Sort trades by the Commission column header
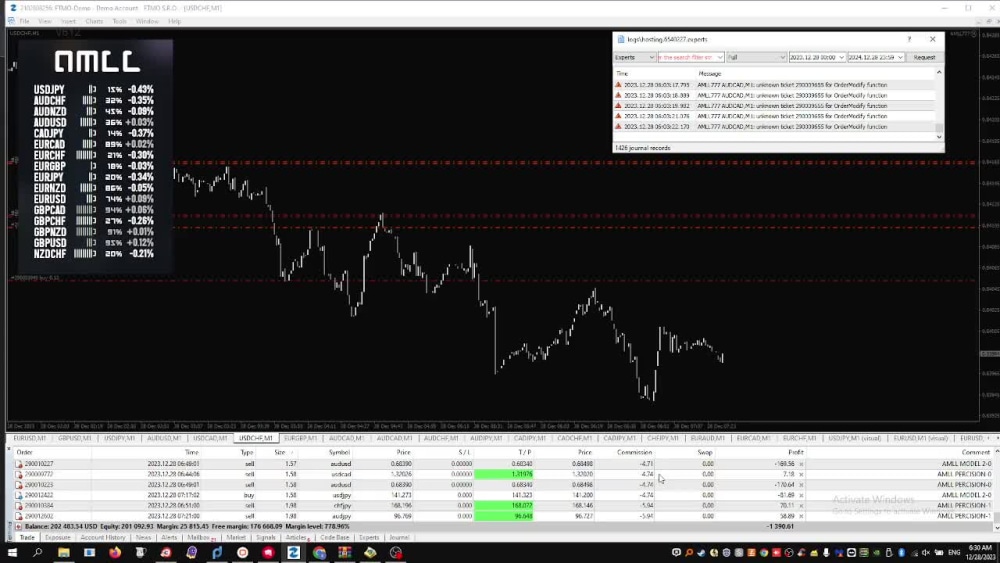 (x=634, y=452)
